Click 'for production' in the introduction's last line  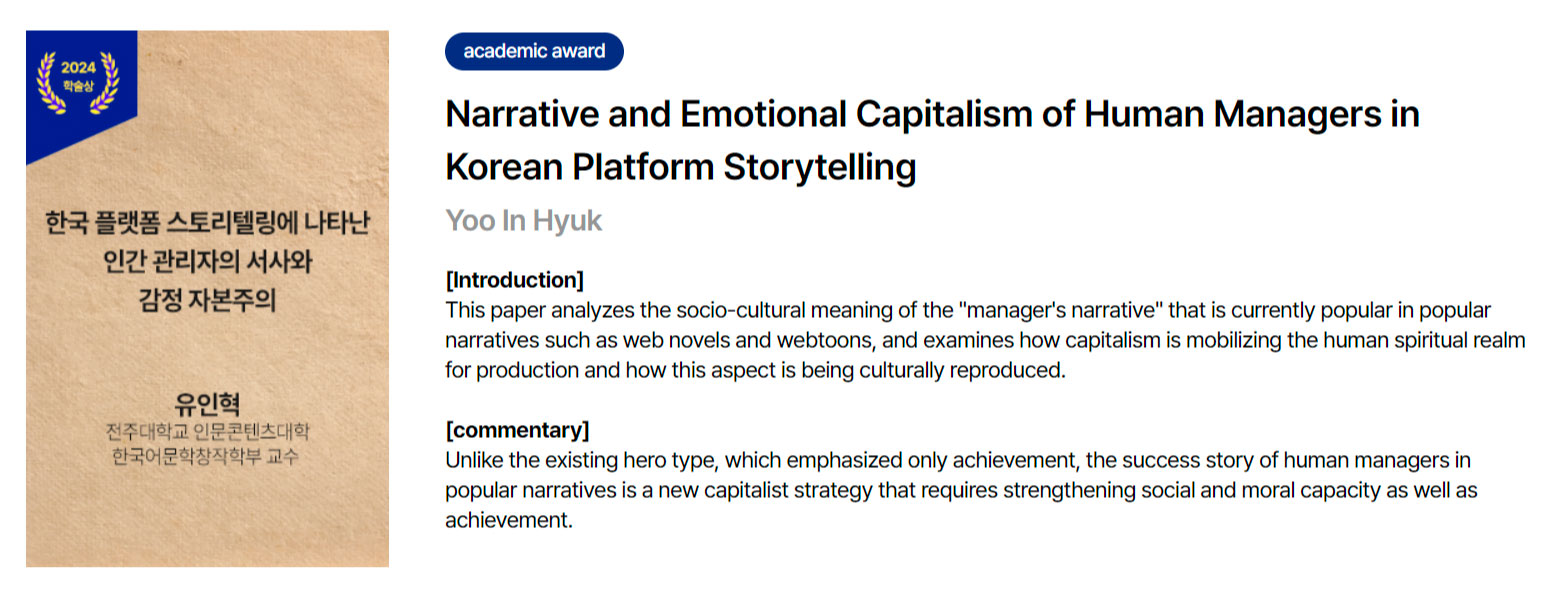click(507, 370)
